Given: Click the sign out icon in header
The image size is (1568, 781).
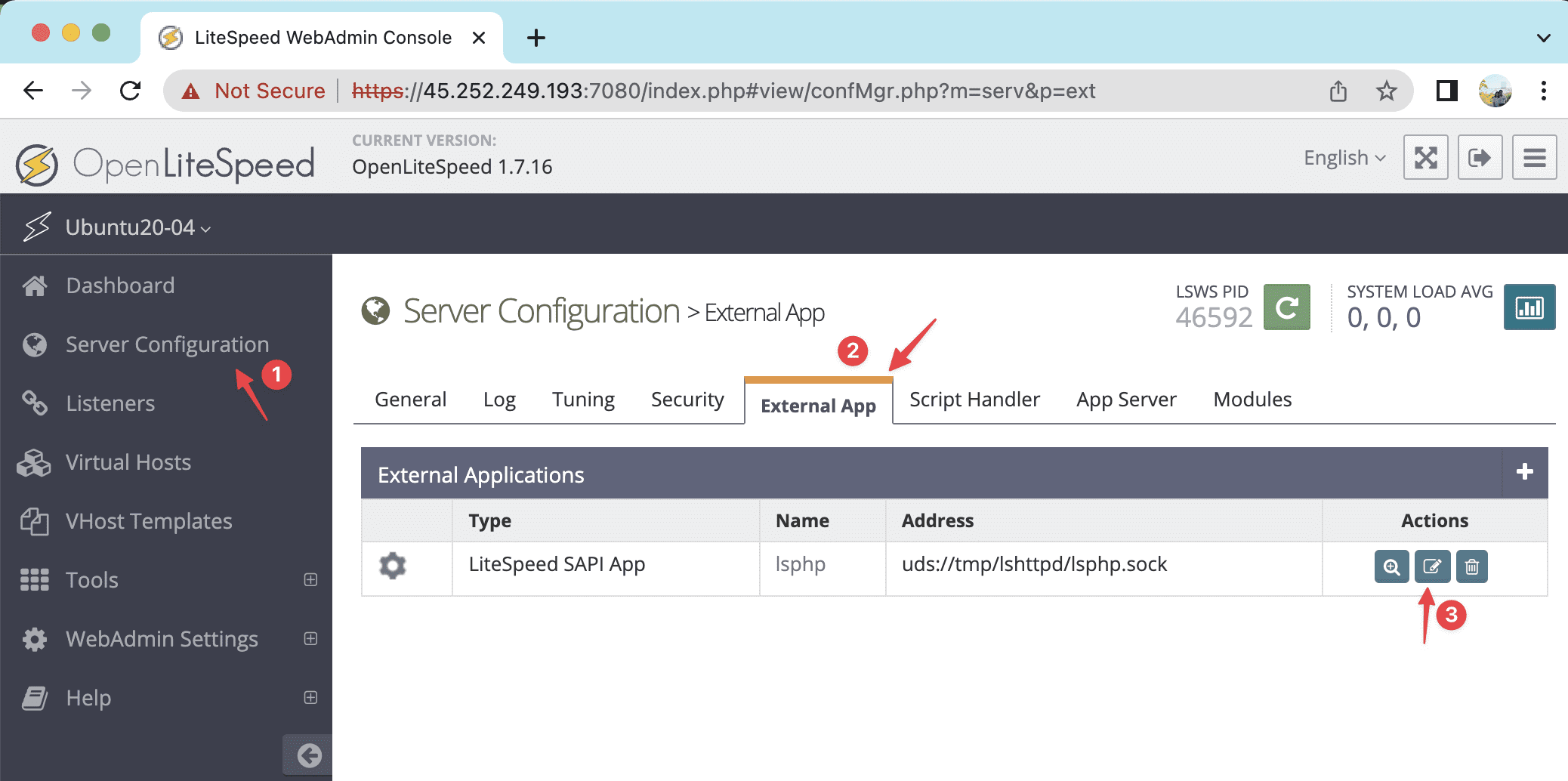Looking at the screenshot, I should (1480, 158).
